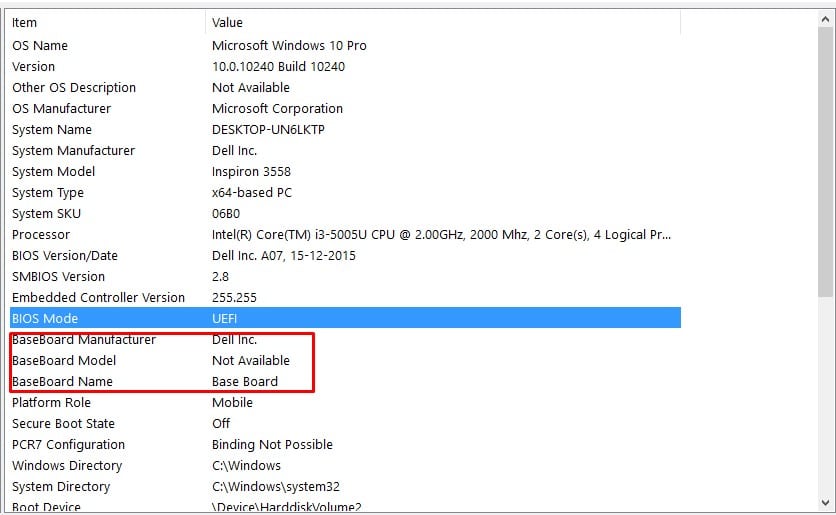Select the BaseBoard Model row
836x515 pixels.
pyautogui.click(x=345, y=360)
